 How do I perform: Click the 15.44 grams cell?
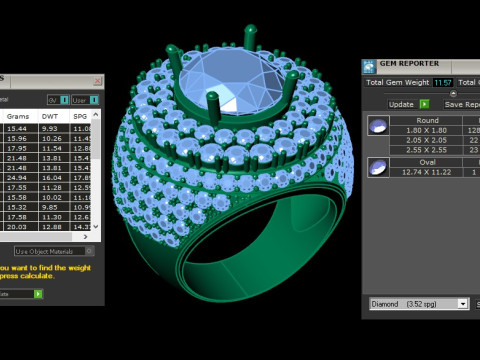click(x=20, y=128)
